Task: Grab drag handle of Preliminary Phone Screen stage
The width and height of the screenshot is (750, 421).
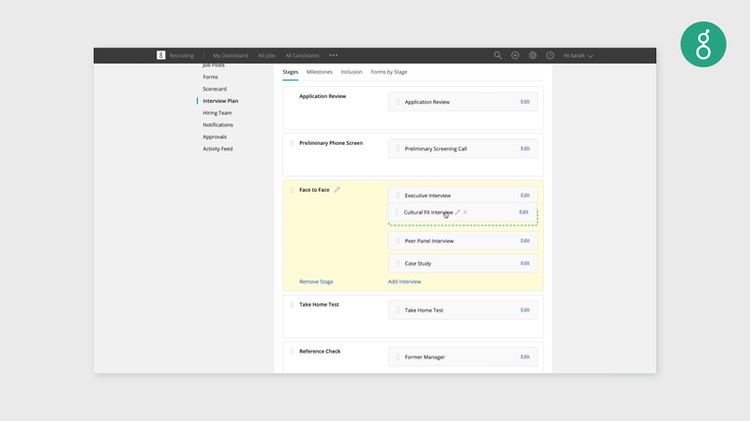Action: tap(292, 143)
